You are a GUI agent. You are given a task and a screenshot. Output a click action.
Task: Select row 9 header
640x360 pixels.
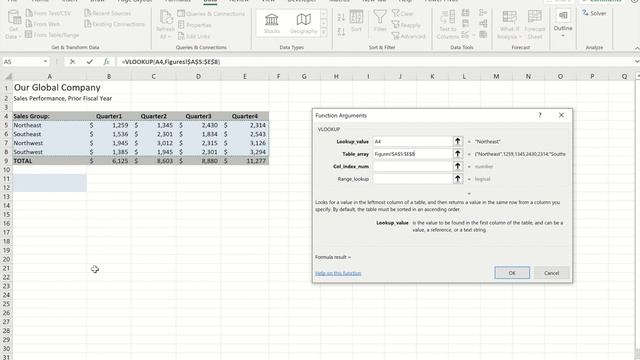tap(6, 161)
